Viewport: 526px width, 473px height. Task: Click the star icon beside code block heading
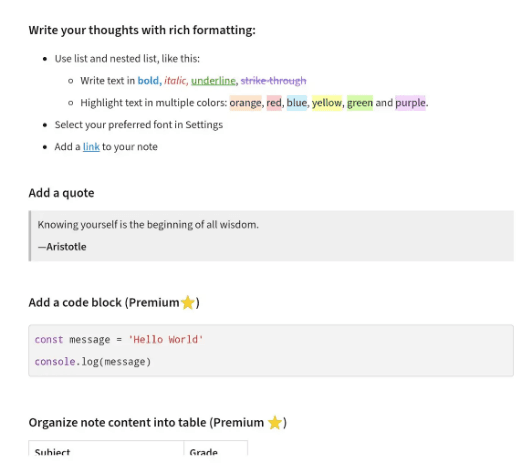188,303
